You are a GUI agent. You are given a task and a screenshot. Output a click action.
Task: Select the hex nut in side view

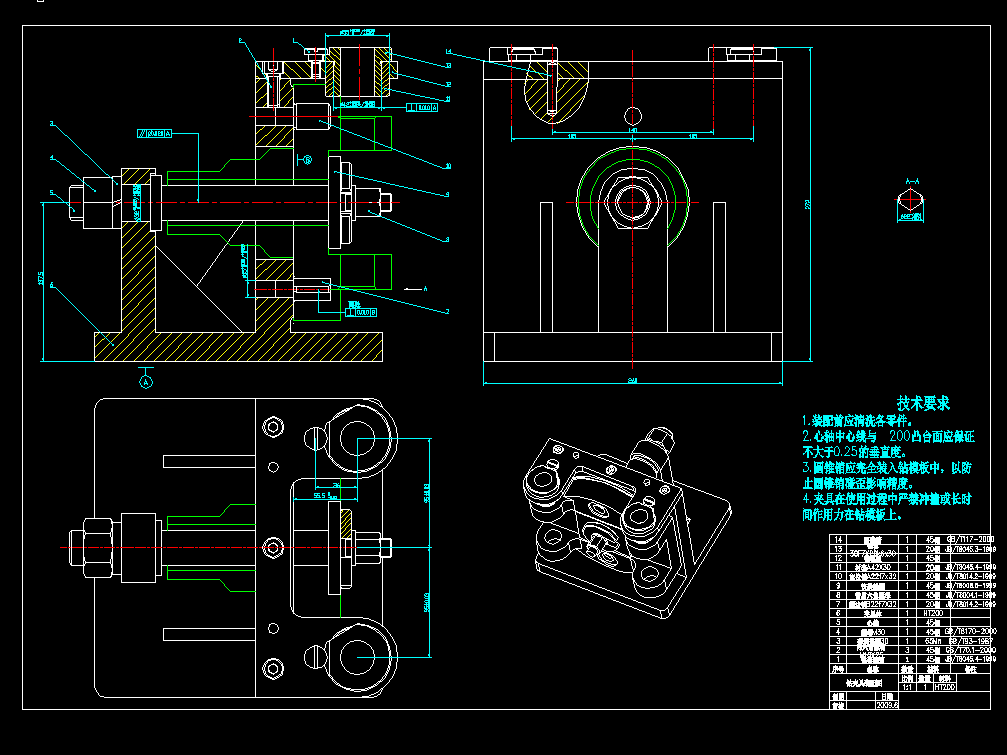pos(633,203)
